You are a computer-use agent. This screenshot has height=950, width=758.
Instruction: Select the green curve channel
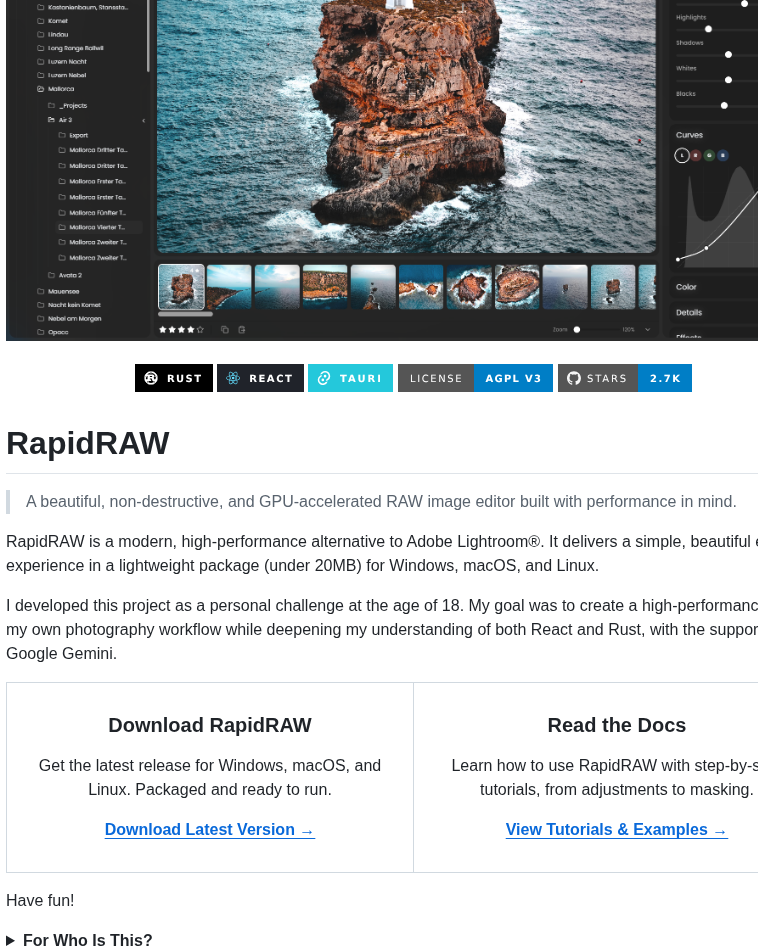(x=709, y=156)
